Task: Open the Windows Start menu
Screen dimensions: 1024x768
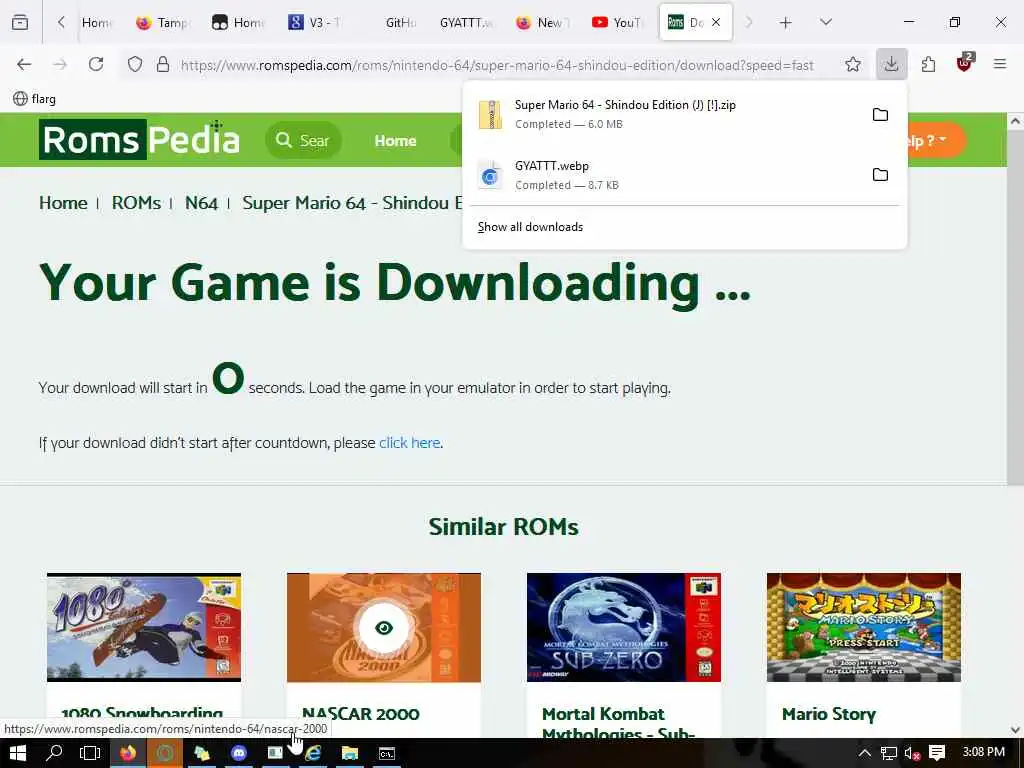Action: 18,753
